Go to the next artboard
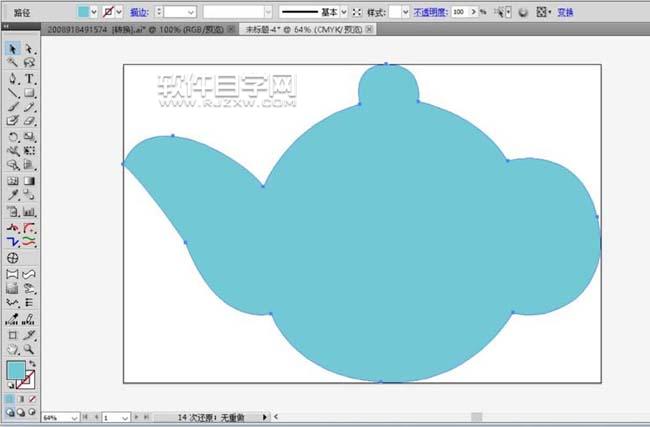This screenshot has width=650, height=427. (x=136, y=417)
